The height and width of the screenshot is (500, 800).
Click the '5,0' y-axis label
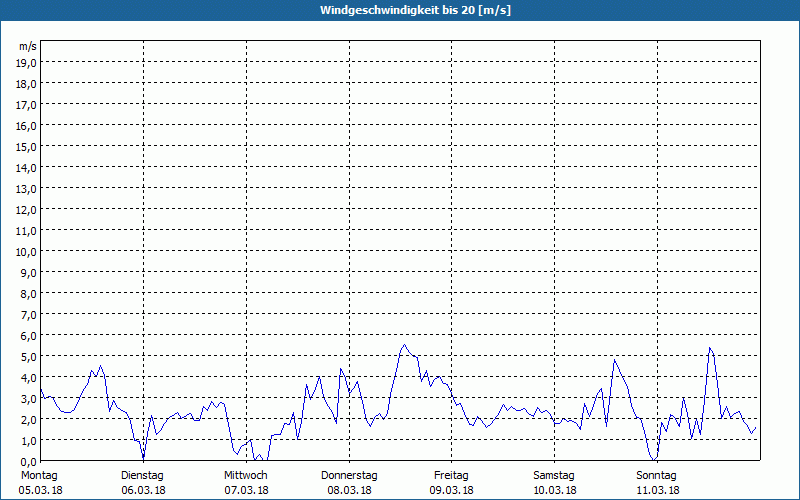pos(29,357)
